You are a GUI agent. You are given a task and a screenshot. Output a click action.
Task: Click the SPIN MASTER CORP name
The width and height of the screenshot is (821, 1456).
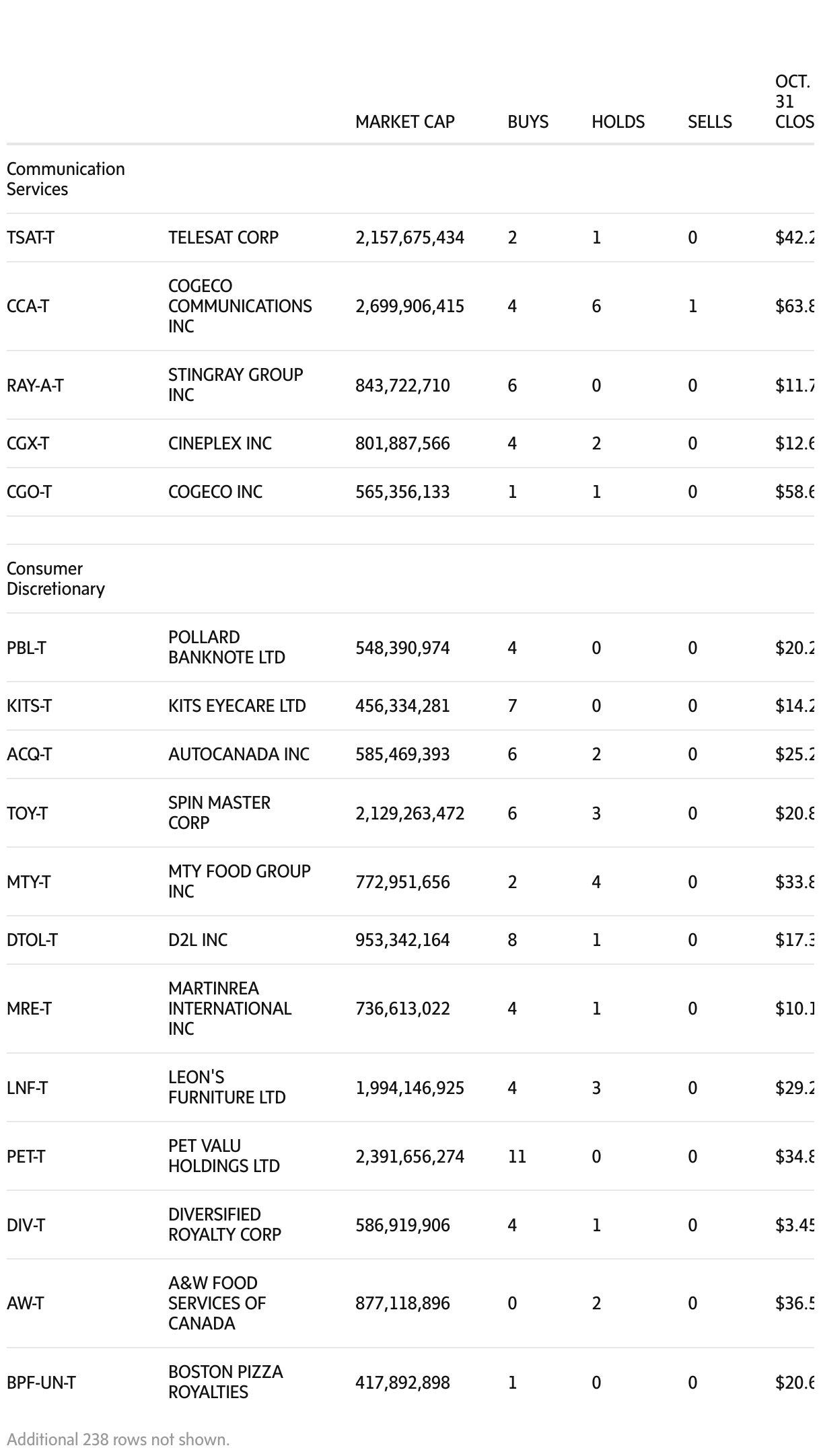point(219,813)
